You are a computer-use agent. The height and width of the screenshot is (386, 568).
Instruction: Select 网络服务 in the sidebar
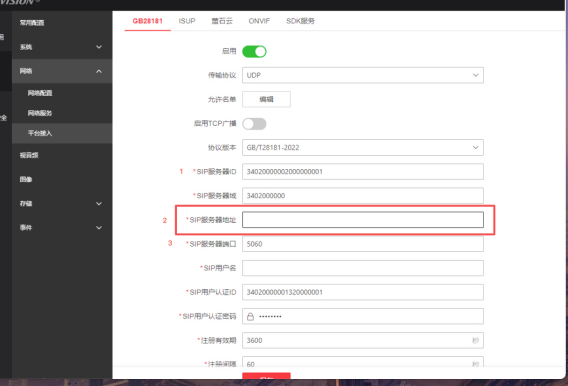pos(62,113)
